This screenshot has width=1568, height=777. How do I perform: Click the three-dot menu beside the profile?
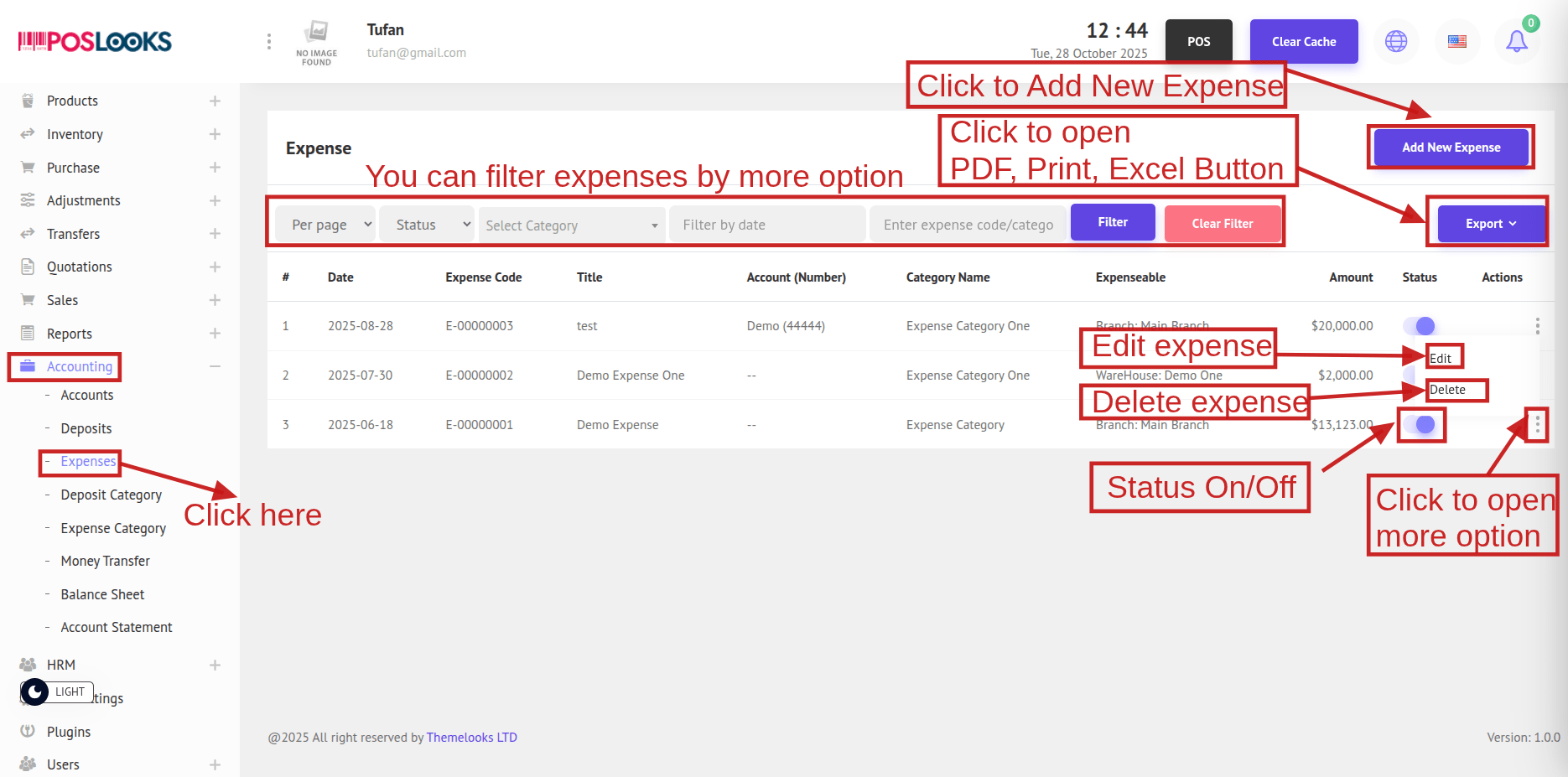click(268, 41)
